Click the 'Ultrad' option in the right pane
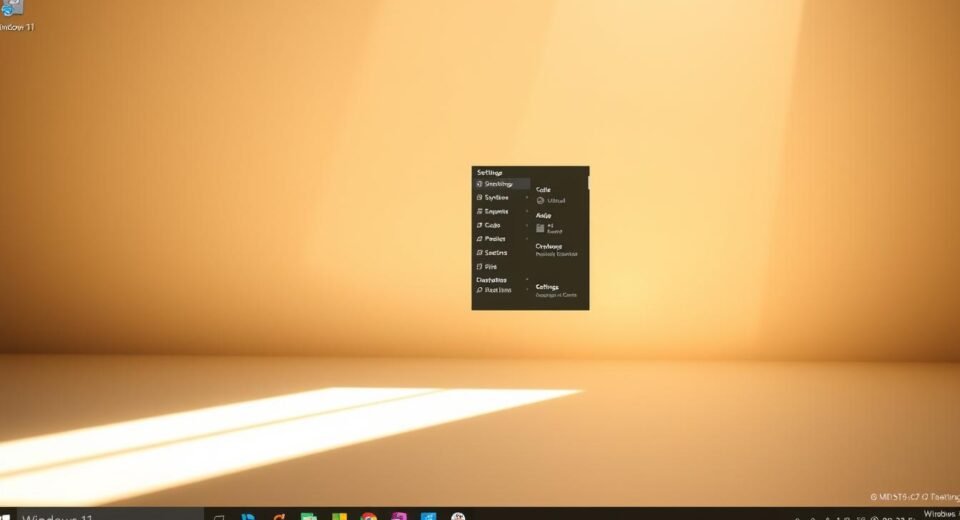960x520 pixels. tap(556, 201)
